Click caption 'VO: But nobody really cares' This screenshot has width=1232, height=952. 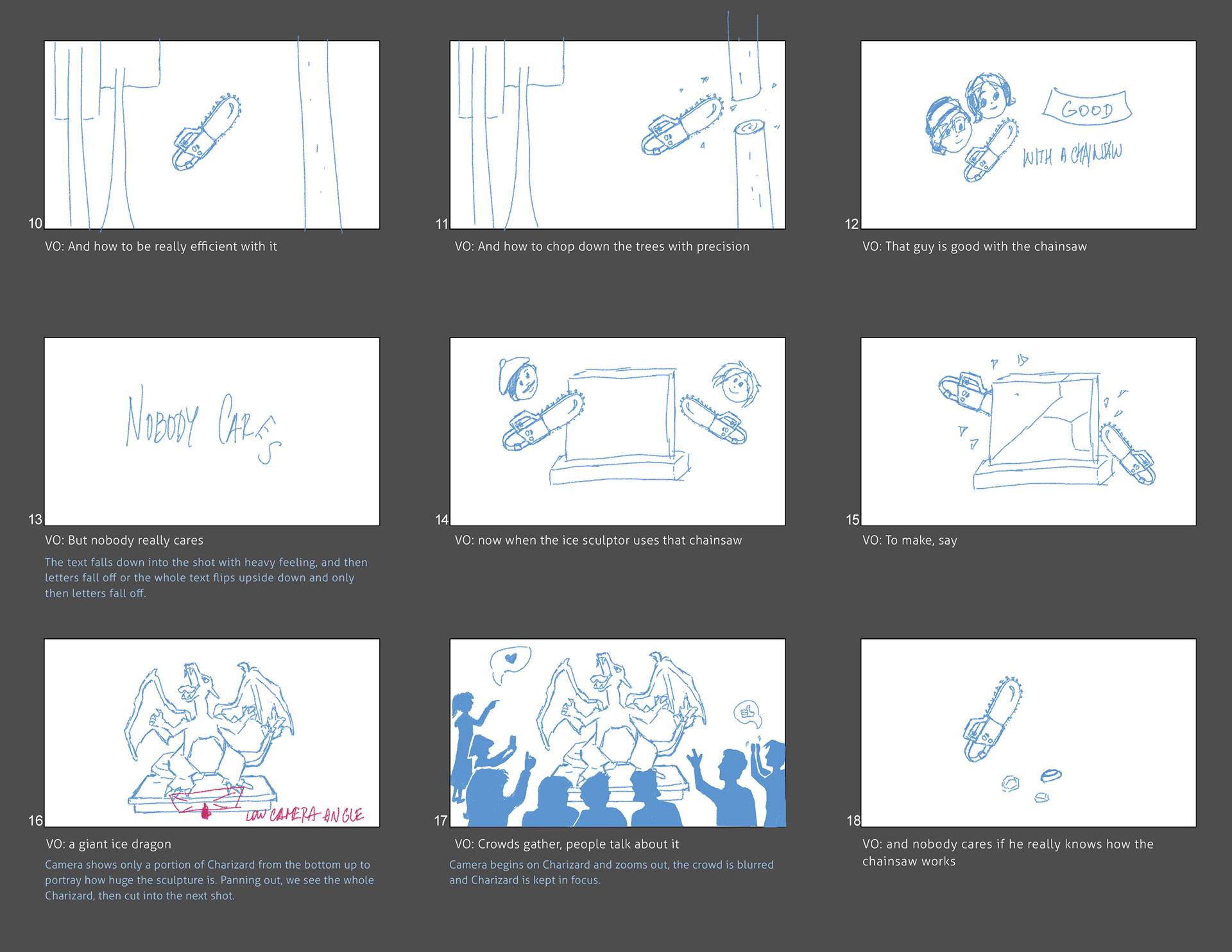click(124, 540)
